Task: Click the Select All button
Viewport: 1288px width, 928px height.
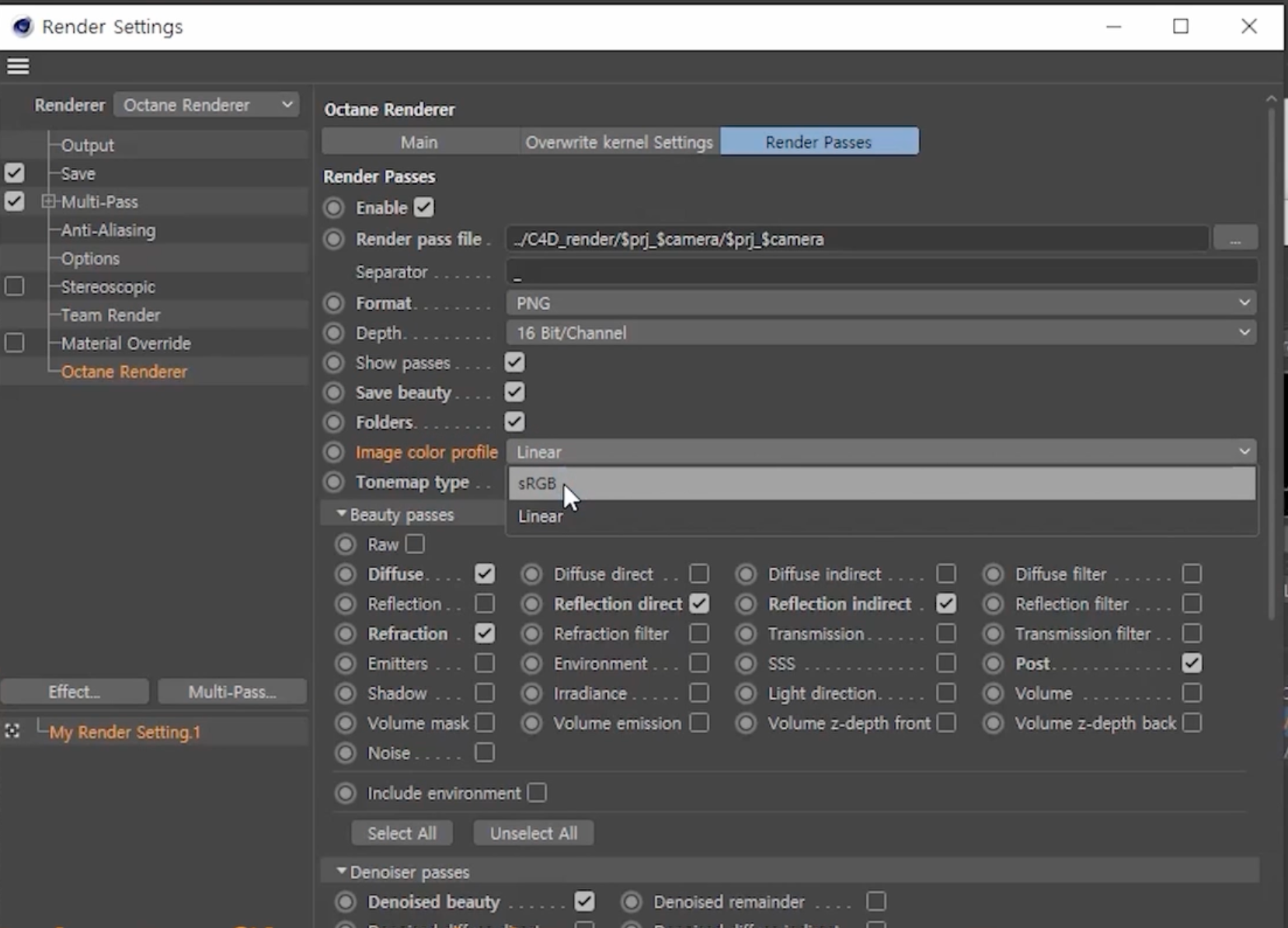Action: (402, 833)
